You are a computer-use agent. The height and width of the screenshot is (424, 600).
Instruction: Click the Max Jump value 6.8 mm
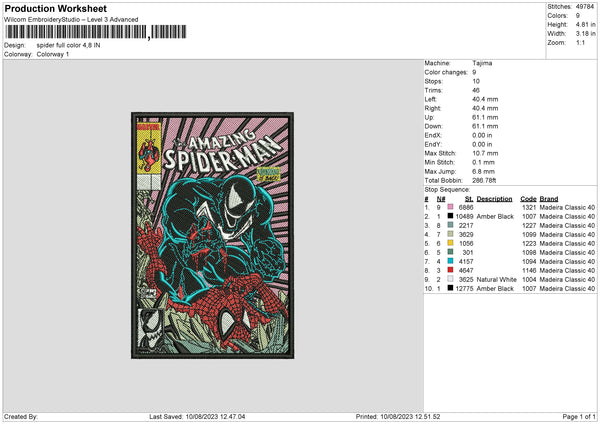pyautogui.click(x=483, y=171)
